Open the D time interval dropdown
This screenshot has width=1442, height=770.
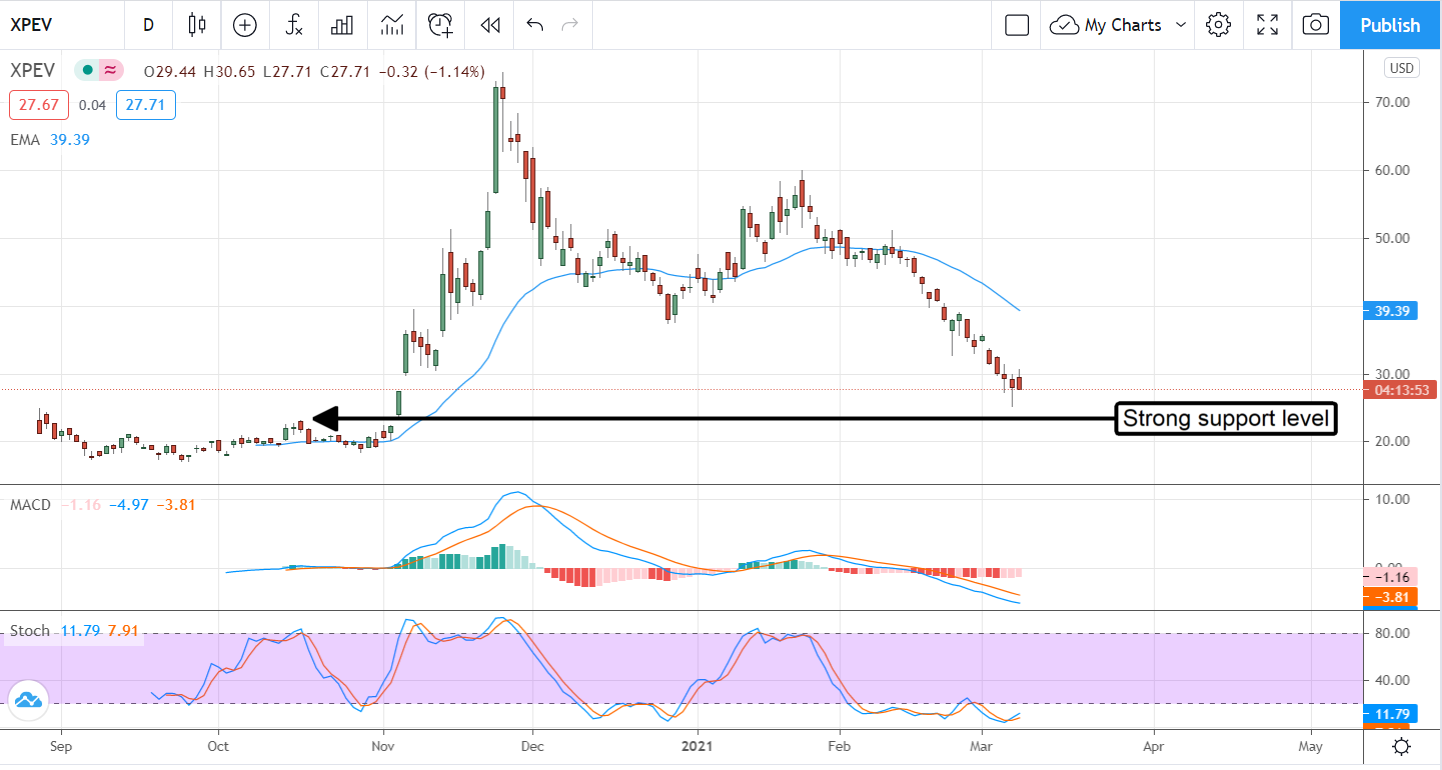(148, 25)
